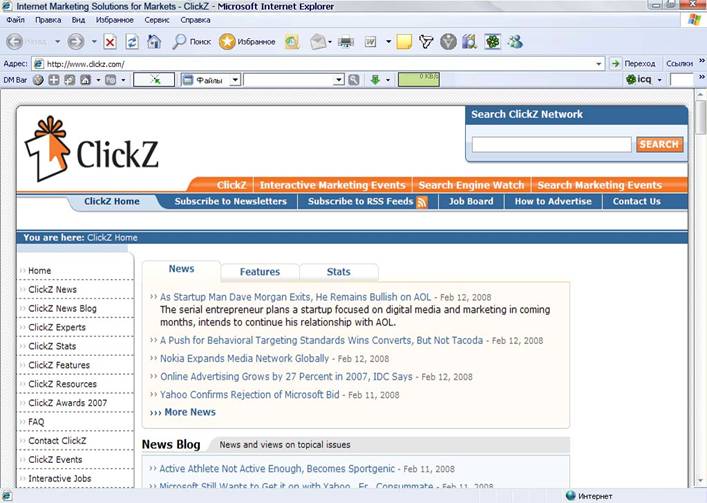Click the ClickZ logo image
Viewport: 707px width, 503px height.
(x=92, y=150)
